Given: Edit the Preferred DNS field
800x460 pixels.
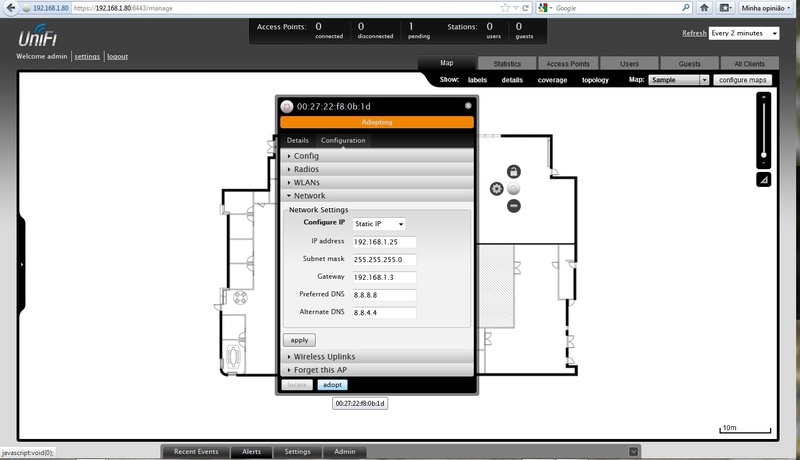Looking at the screenshot, I should (x=384, y=295).
